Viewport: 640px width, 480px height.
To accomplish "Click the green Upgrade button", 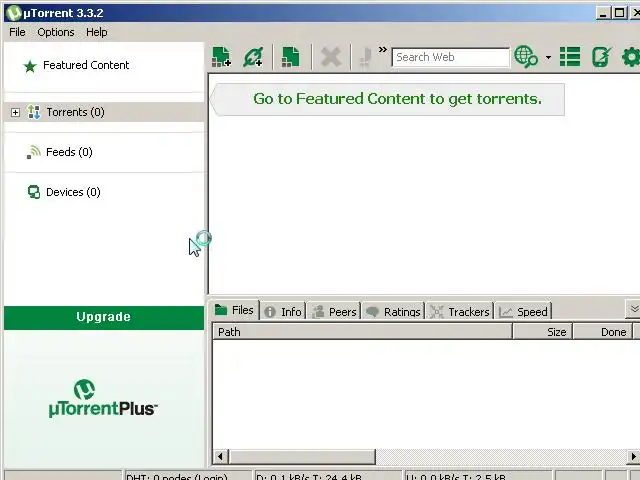I will pos(104,317).
